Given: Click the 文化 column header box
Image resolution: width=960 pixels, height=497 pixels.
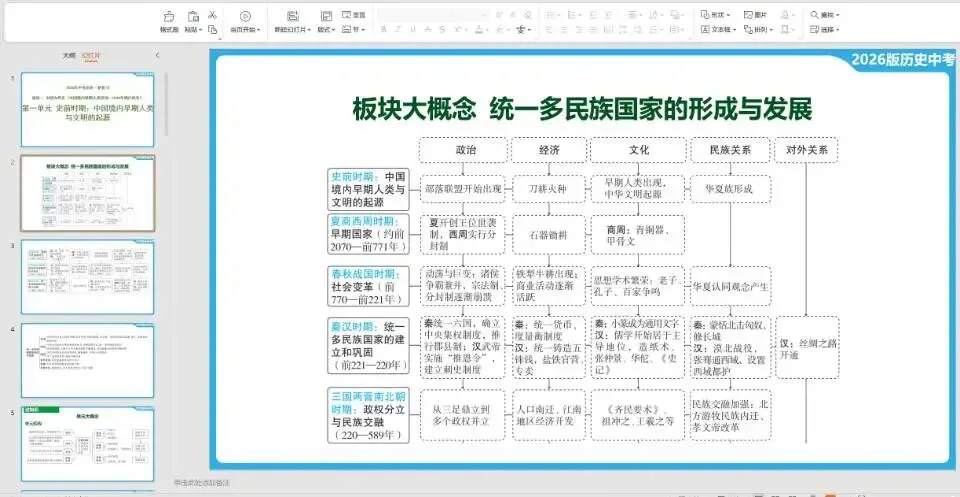Looking at the screenshot, I should (x=637, y=150).
